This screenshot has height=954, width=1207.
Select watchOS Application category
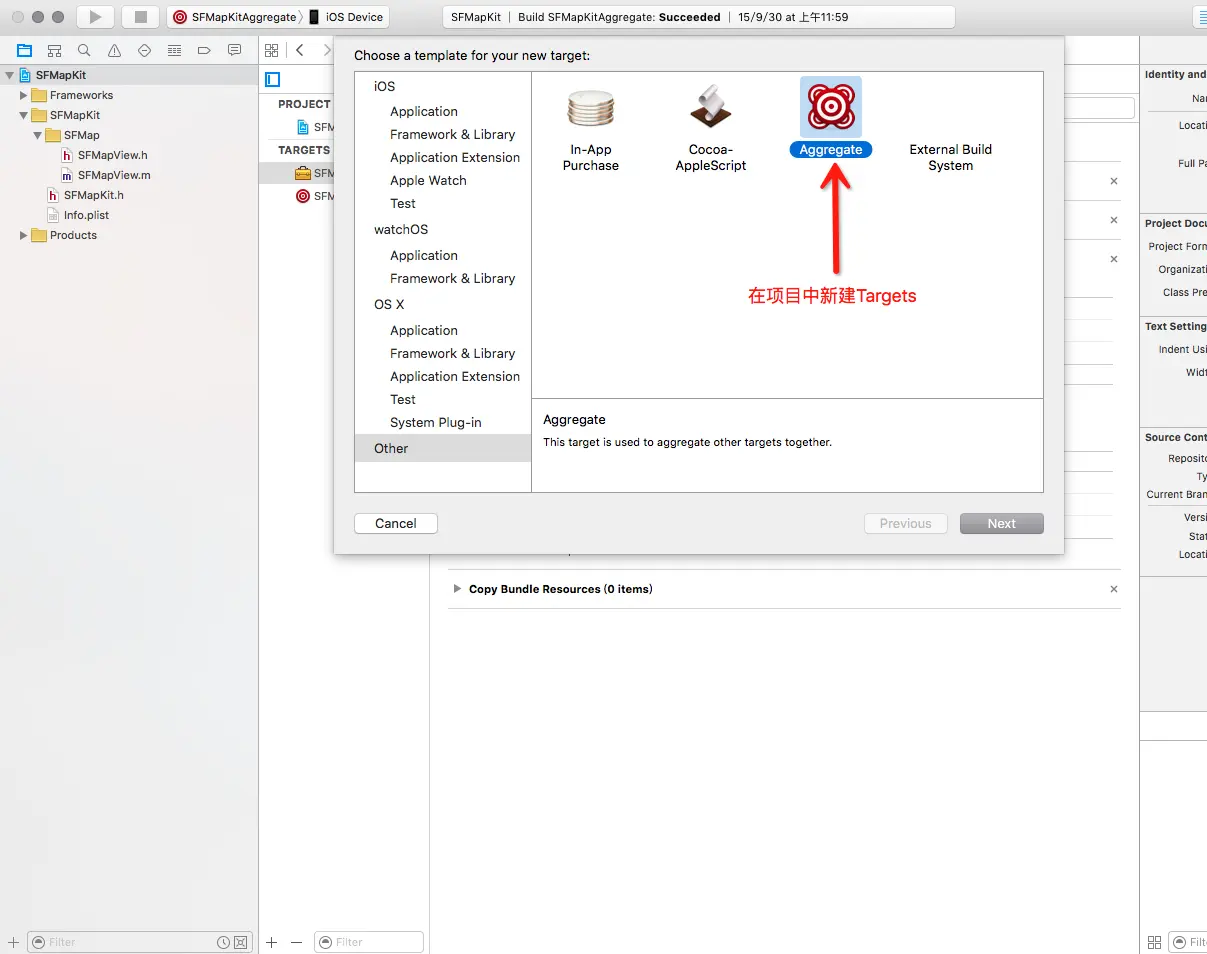pyautogui.click(x=424, y=255)
